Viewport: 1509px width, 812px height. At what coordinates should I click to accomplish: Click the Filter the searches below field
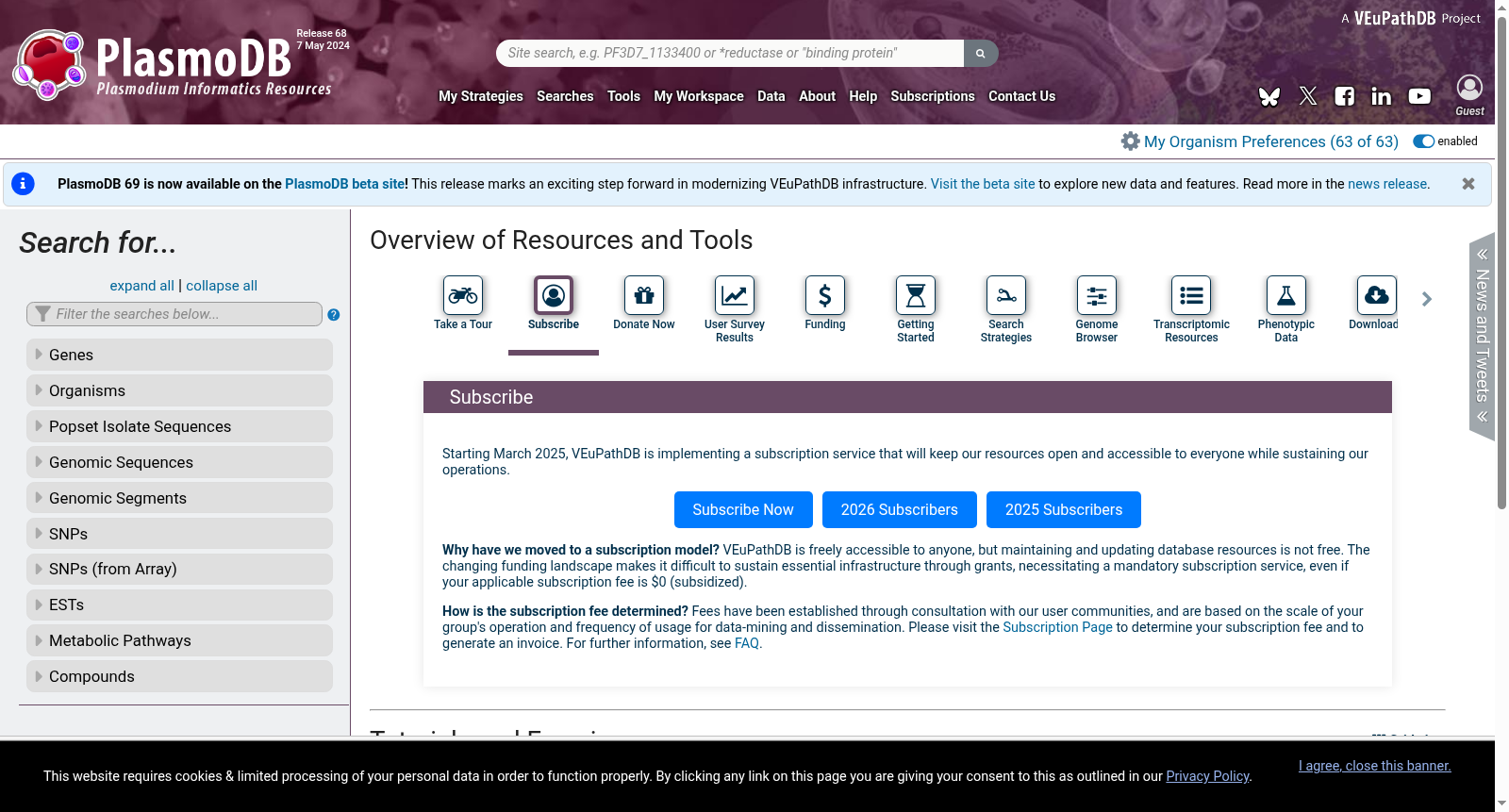[174, 314]
